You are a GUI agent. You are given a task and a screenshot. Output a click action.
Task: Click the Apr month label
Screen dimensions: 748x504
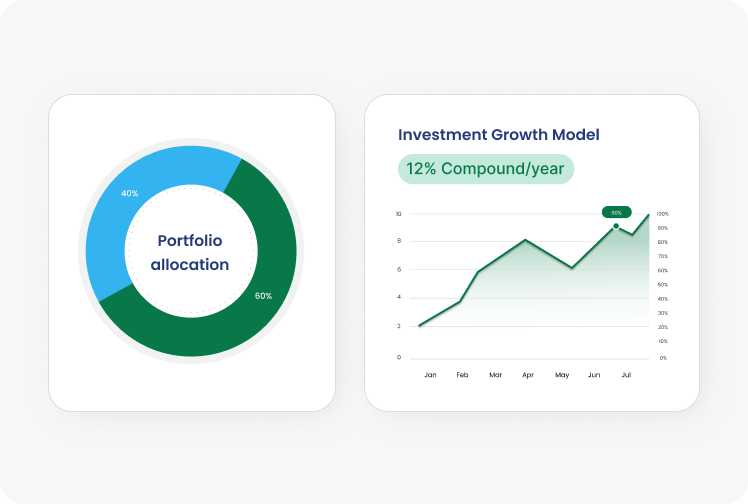(528, 375)
